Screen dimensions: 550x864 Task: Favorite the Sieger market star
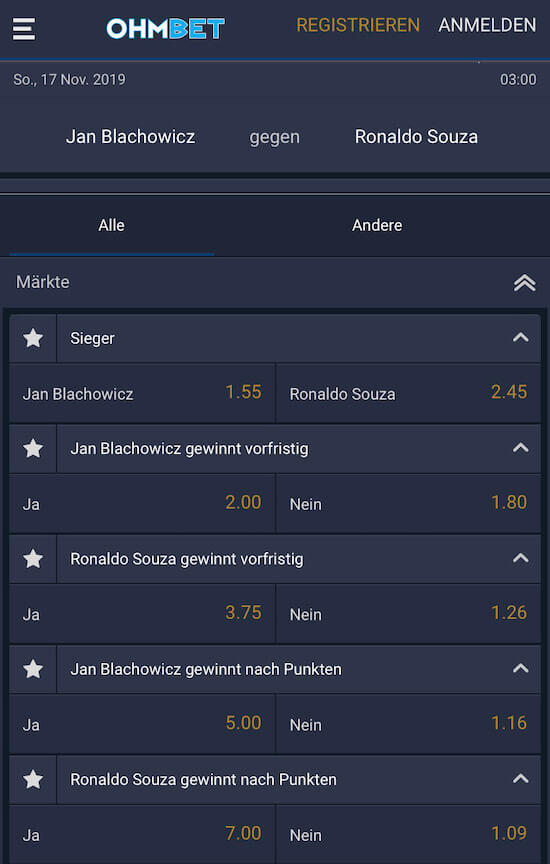click(x=33, y=338)
